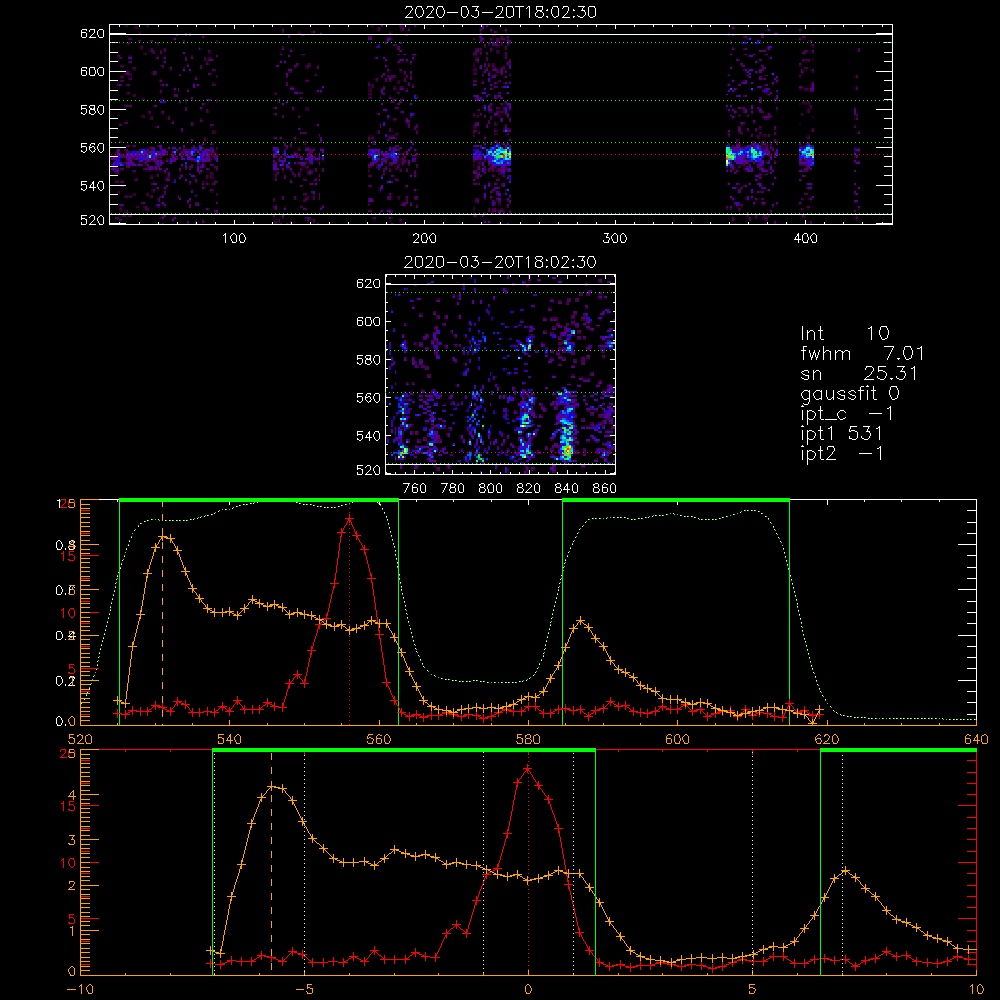Click red curve peak at 0 in bottom plot
This screenshot has width=1000, height=1000.
[527, 769]
